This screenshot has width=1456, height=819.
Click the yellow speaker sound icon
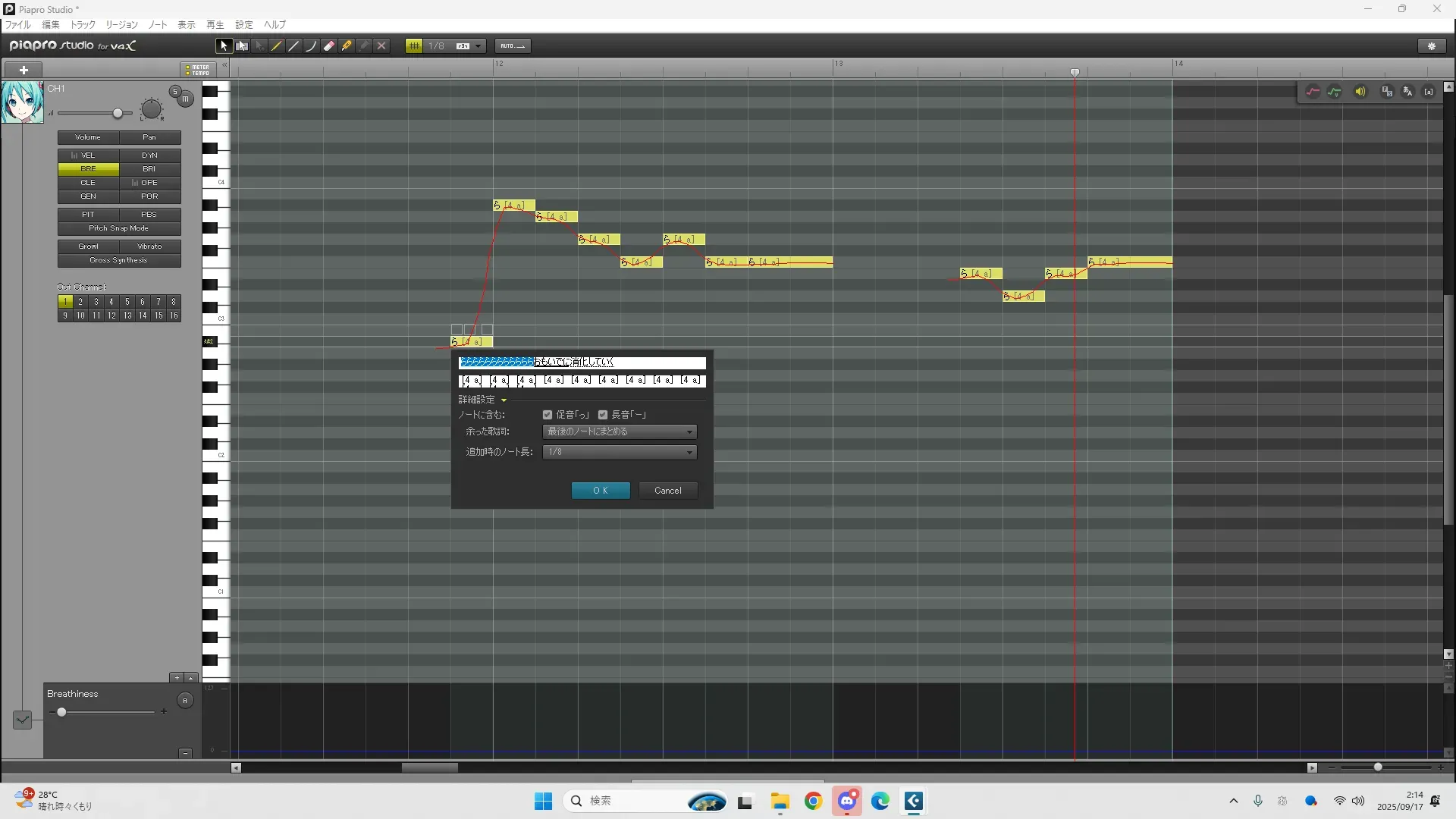tap(1360, 92)
